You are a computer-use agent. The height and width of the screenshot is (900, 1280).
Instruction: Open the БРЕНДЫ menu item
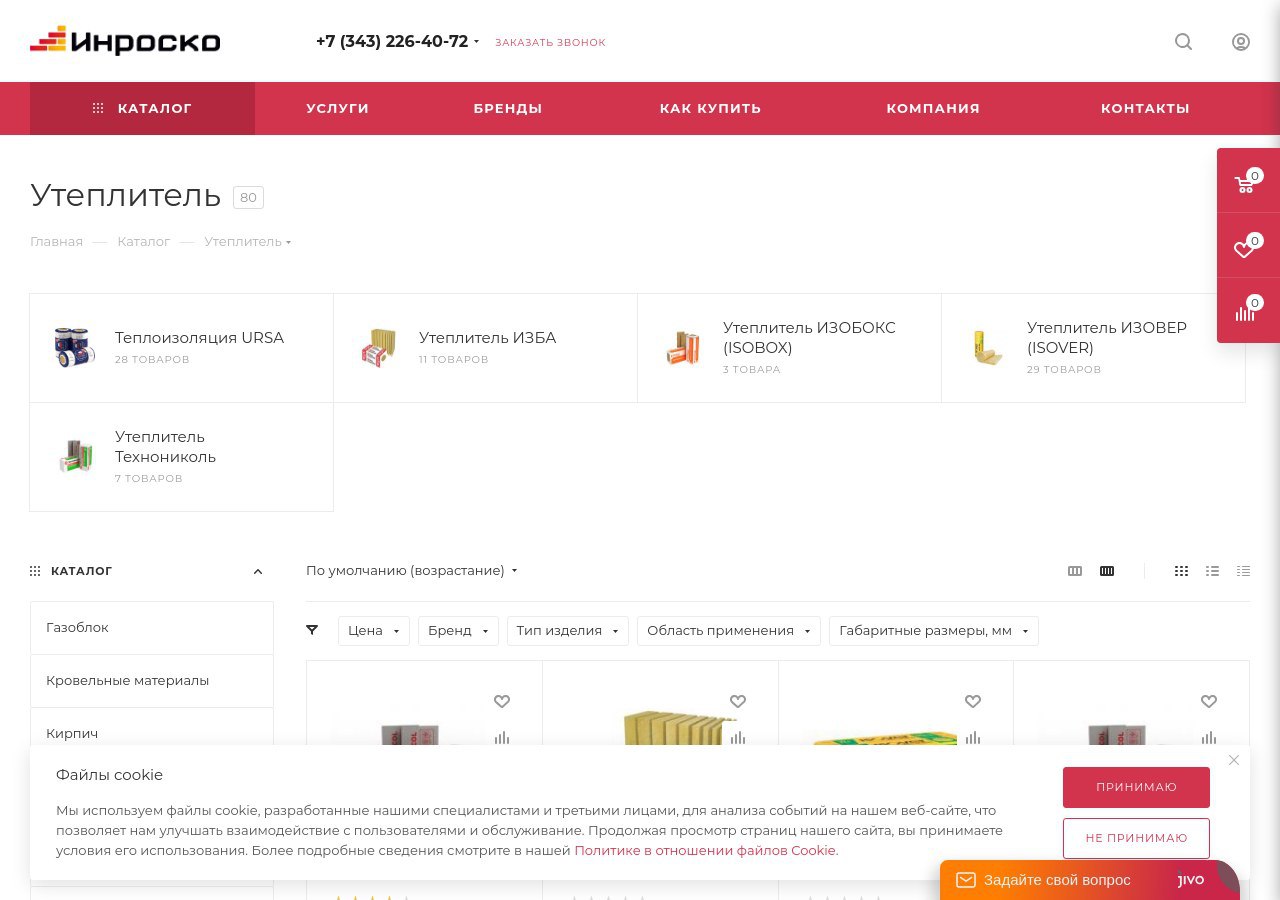[x=508, y=108]
